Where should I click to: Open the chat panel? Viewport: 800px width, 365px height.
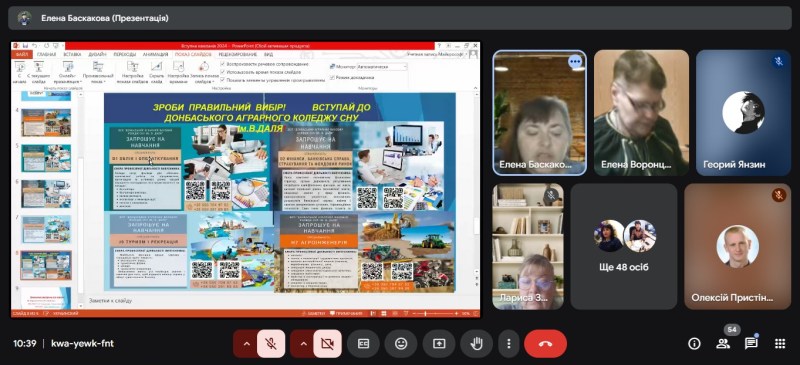click(751, 344)
